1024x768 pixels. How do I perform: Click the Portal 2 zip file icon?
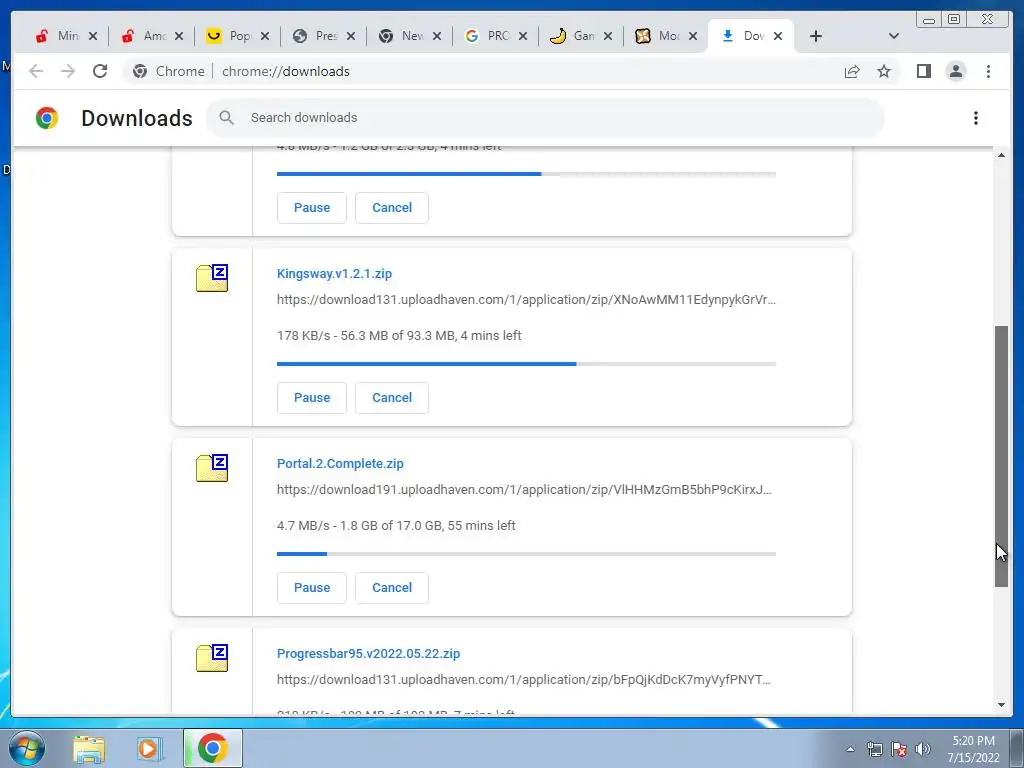point(212,468)
